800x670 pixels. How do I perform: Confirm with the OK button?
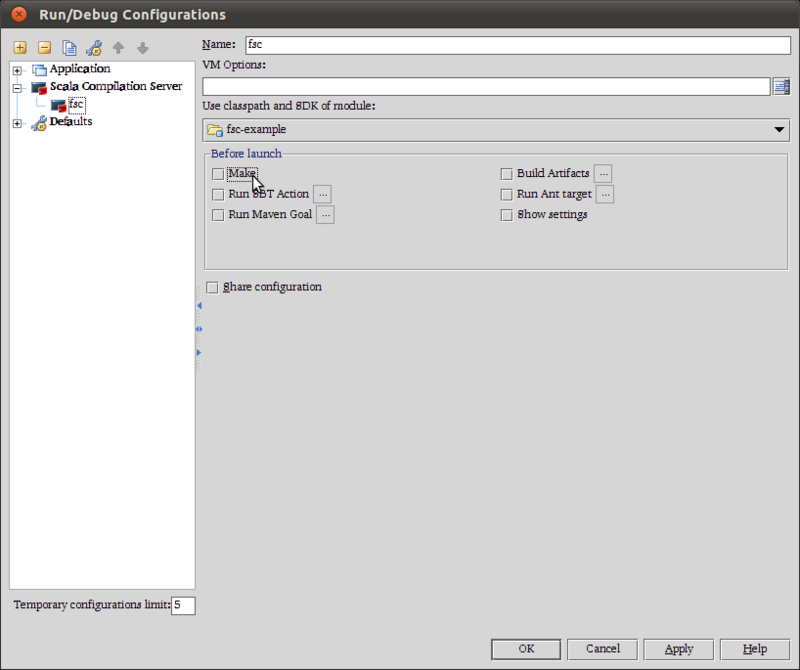[x=526, y=649]
